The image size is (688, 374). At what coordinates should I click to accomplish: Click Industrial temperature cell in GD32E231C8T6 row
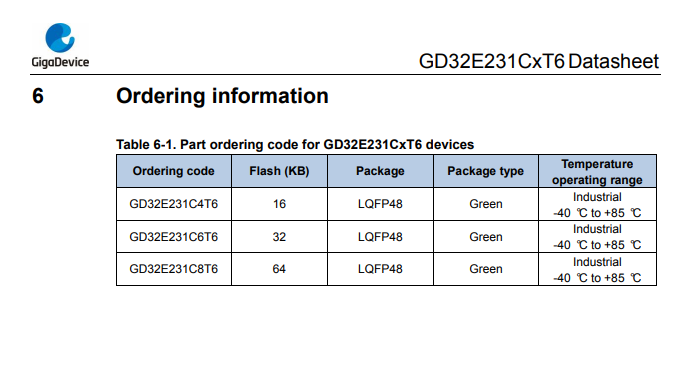click(597, 270)
